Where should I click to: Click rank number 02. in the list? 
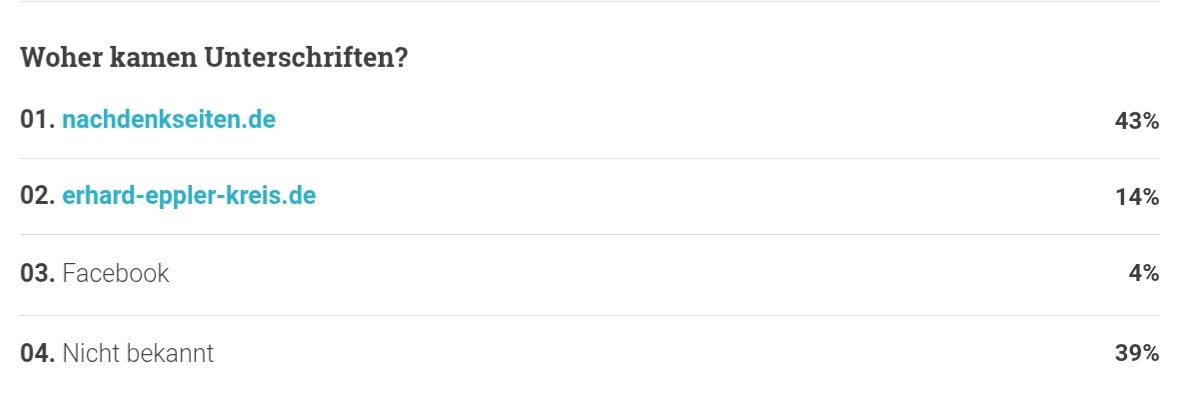pos(37,196)
